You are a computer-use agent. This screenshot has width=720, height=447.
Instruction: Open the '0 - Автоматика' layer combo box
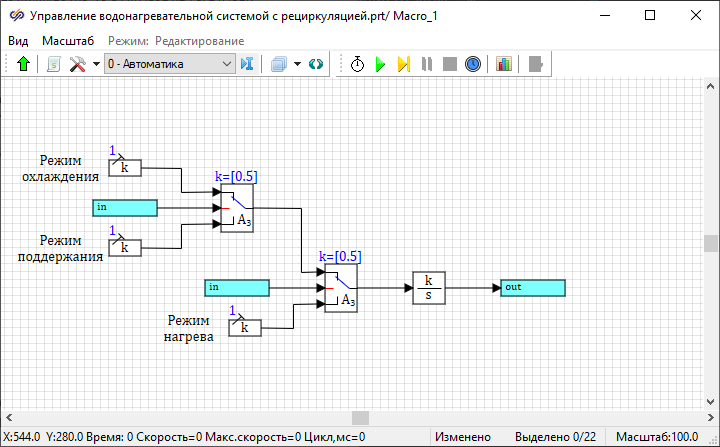pos(168,64)
